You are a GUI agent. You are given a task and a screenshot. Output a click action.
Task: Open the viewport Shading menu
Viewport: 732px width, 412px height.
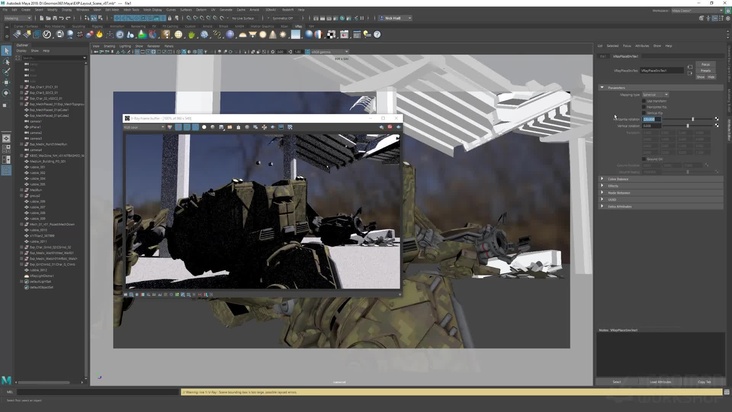(x=109, y=46)
